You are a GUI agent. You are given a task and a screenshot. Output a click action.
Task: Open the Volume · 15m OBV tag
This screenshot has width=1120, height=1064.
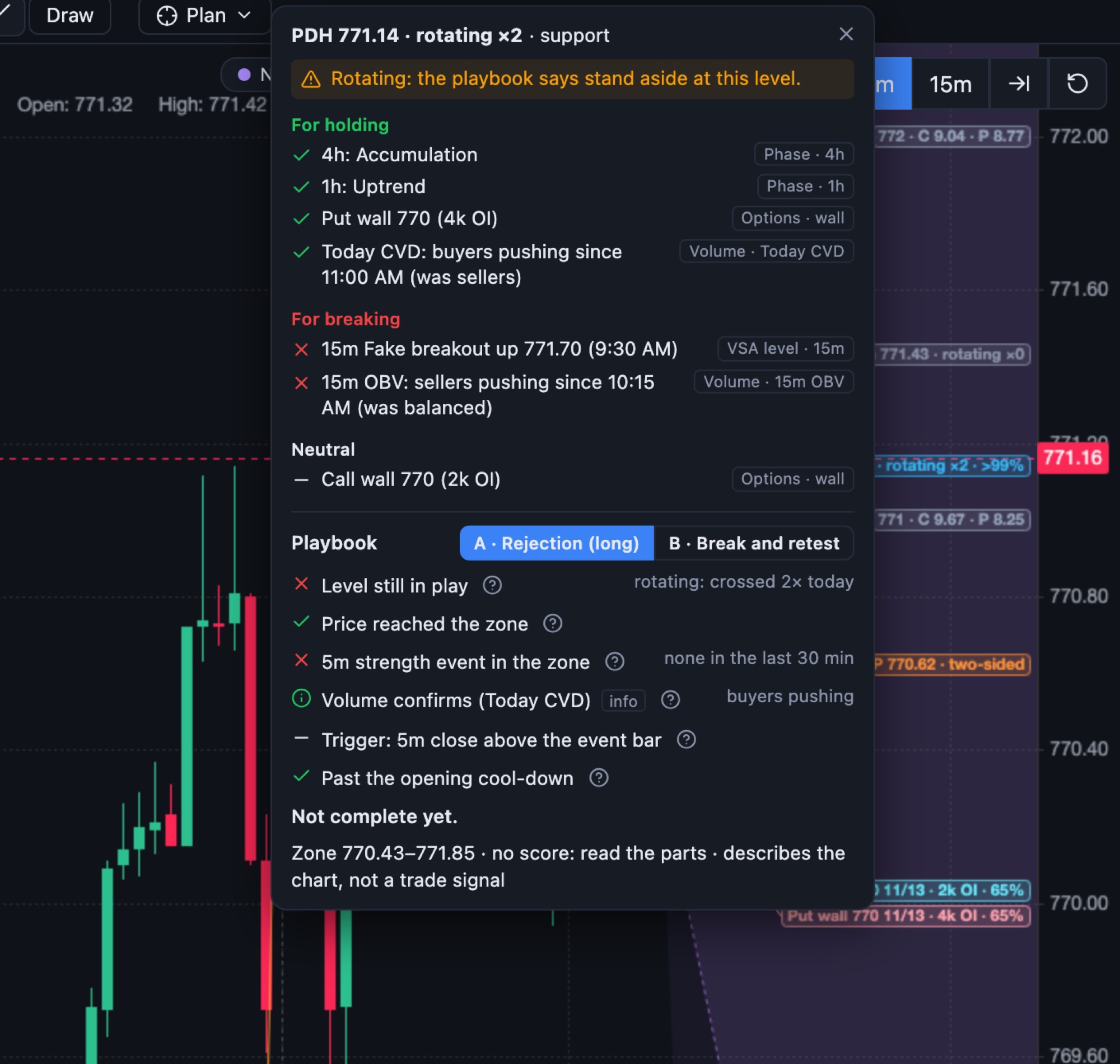tap(773, 382)
